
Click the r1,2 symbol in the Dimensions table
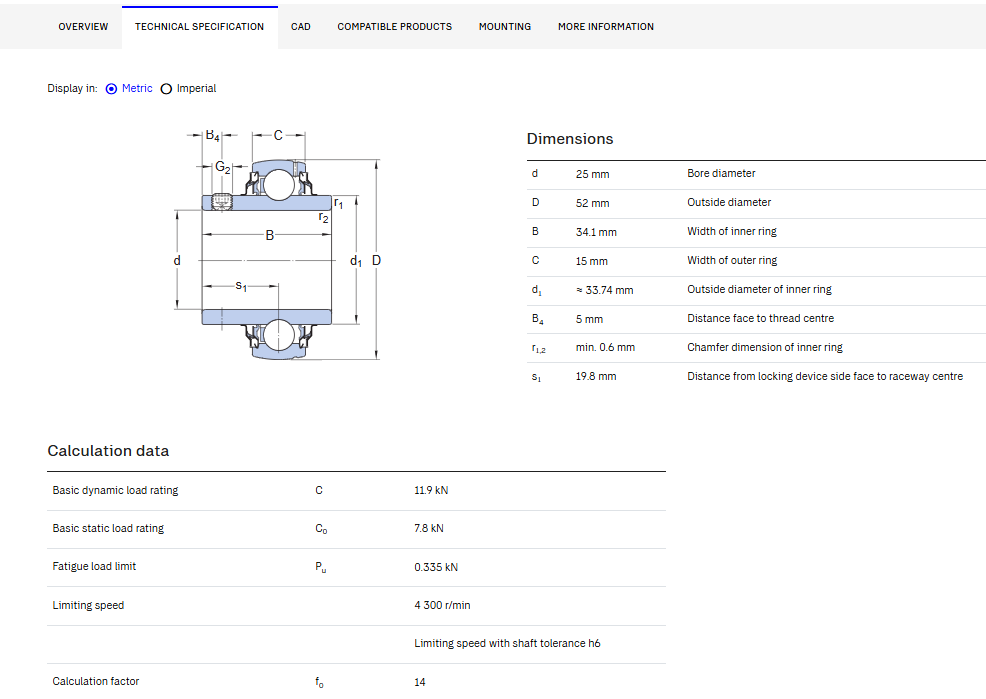(538, 348)
